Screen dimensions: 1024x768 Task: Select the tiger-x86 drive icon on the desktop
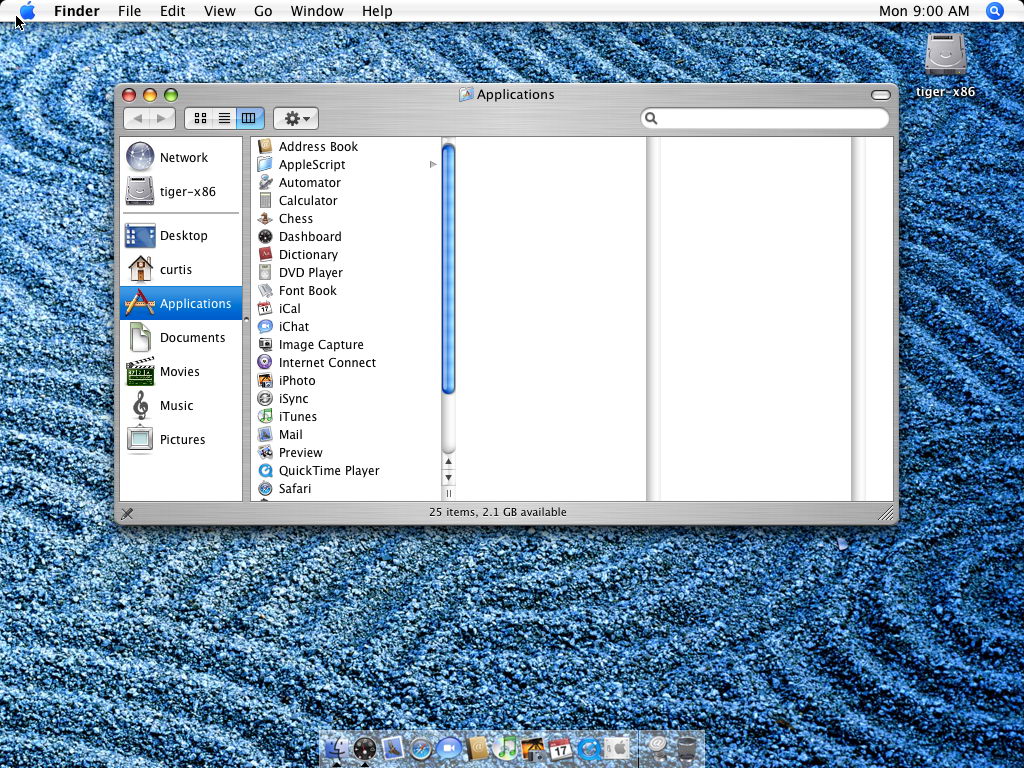tap(945, 55)
